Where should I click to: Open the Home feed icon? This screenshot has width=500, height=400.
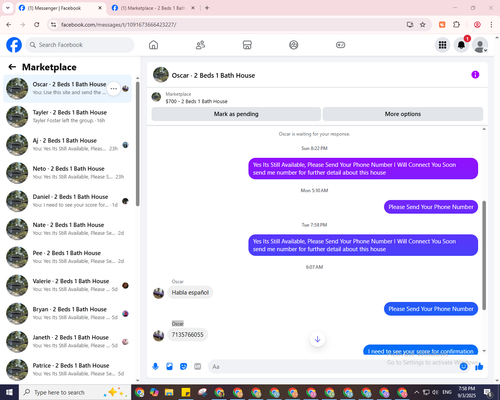(x=153, y=45)
